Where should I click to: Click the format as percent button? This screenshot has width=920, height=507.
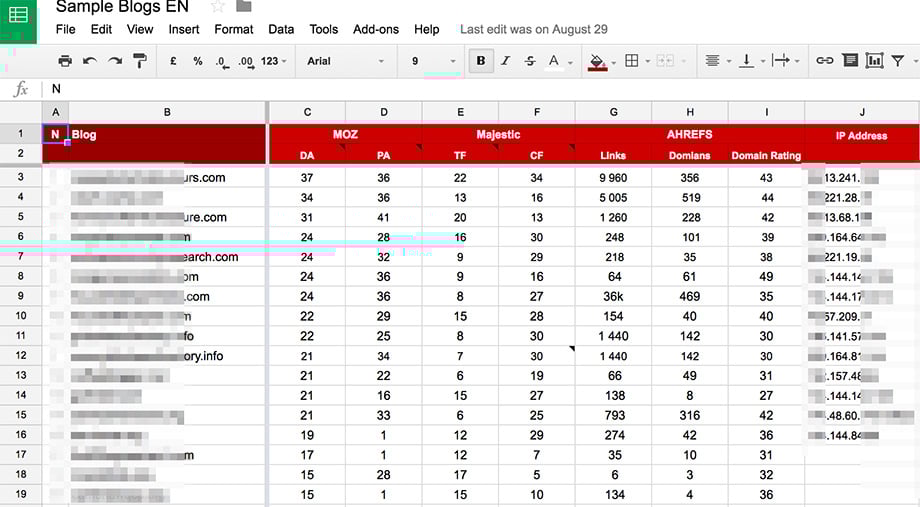coord(198,61)
